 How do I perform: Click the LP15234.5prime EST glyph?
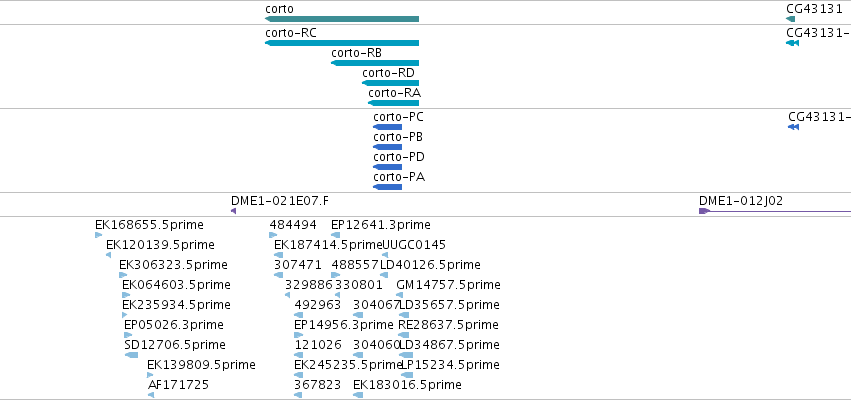407,375
